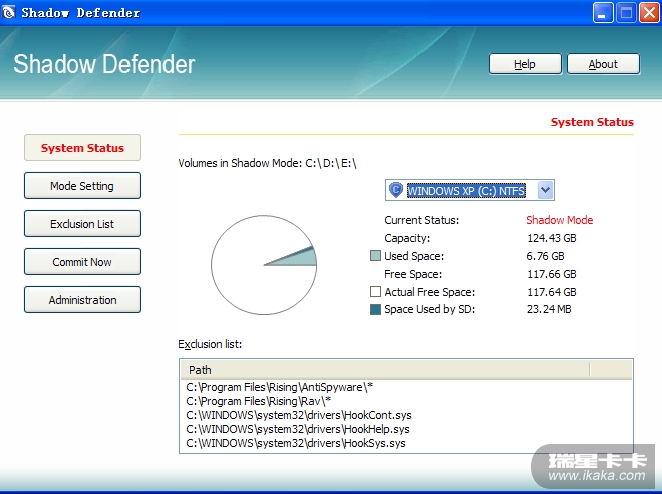Open Administration settings
Viewport: 662px width, 494px height.
(82, 300)
